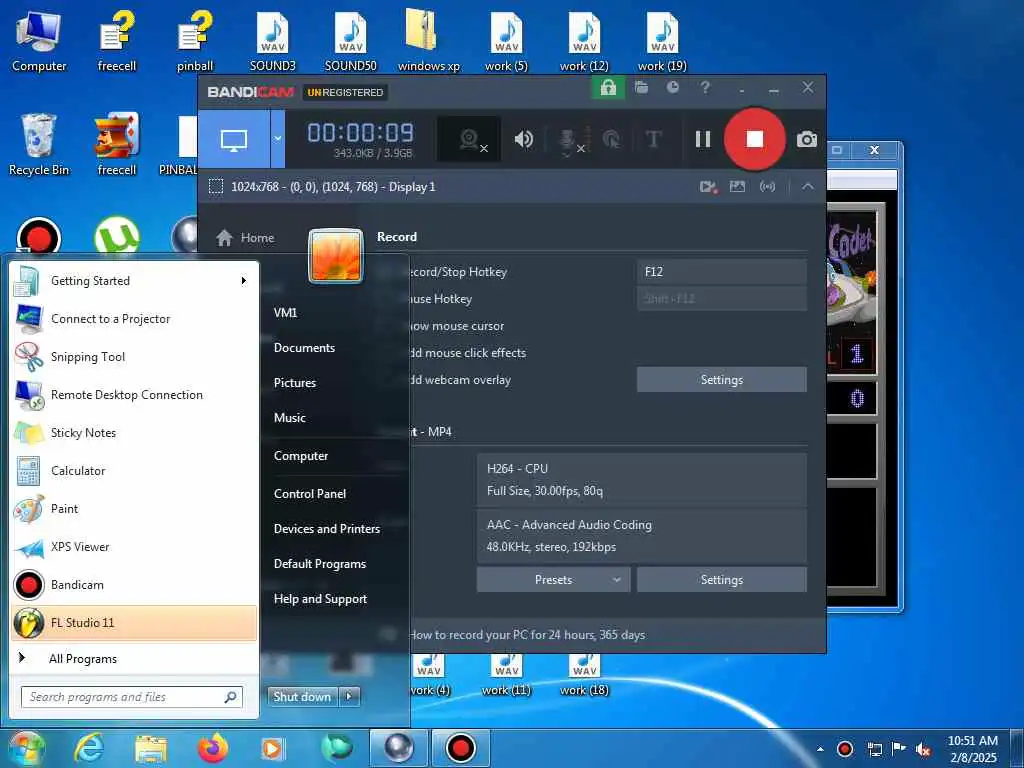The height and width of the screenshot is (768, 1024).
Task: Open shutdown options arrow next to Shut down
Action: (x=349, y=696)
